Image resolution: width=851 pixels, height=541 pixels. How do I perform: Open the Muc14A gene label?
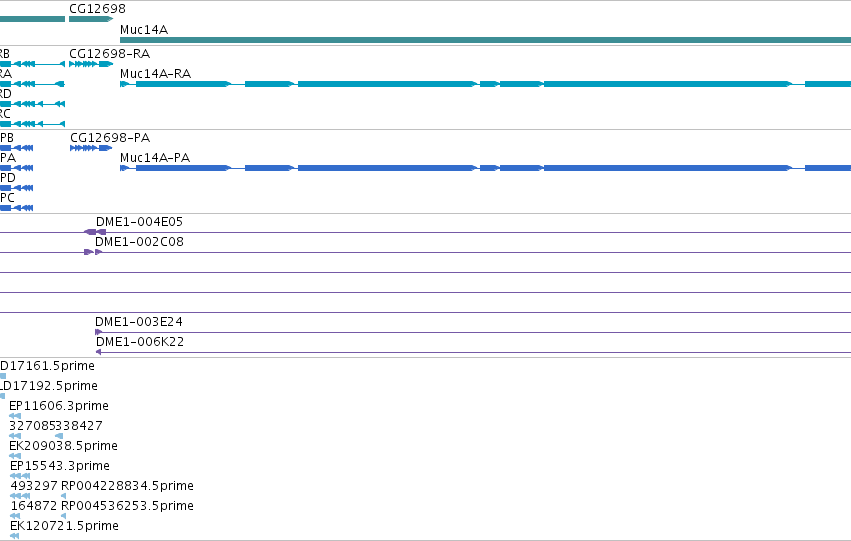[144, 30]
